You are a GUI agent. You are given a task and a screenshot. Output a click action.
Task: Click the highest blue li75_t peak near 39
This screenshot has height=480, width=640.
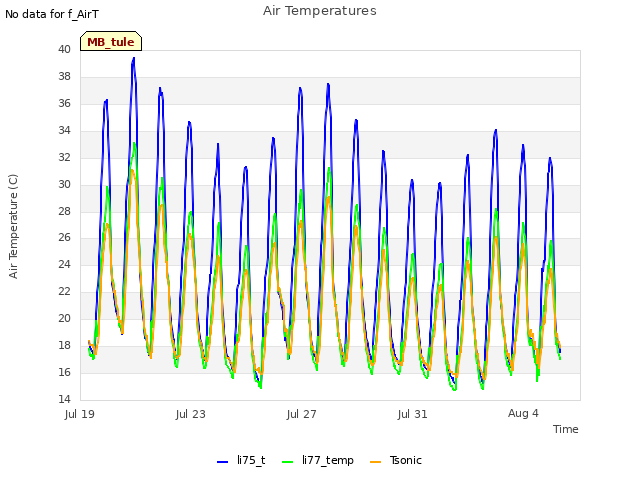133,59
